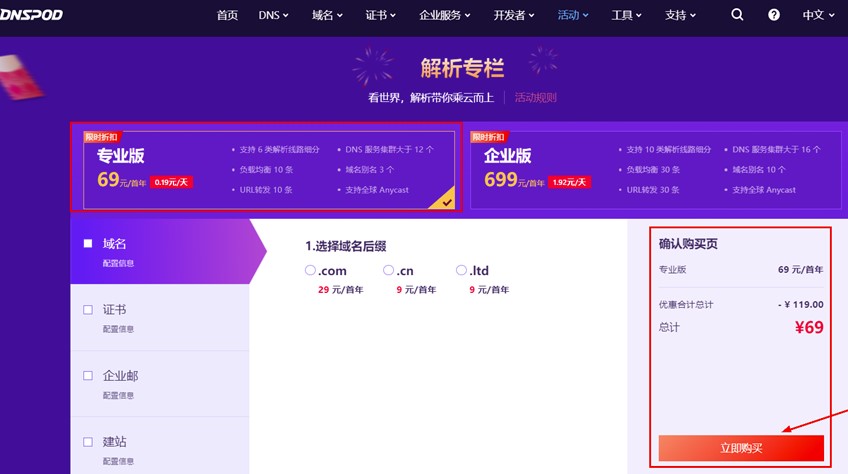Viewport: 848px width, 474px height.
Task: Click the 立即购买 button
Action: (741, 448)
